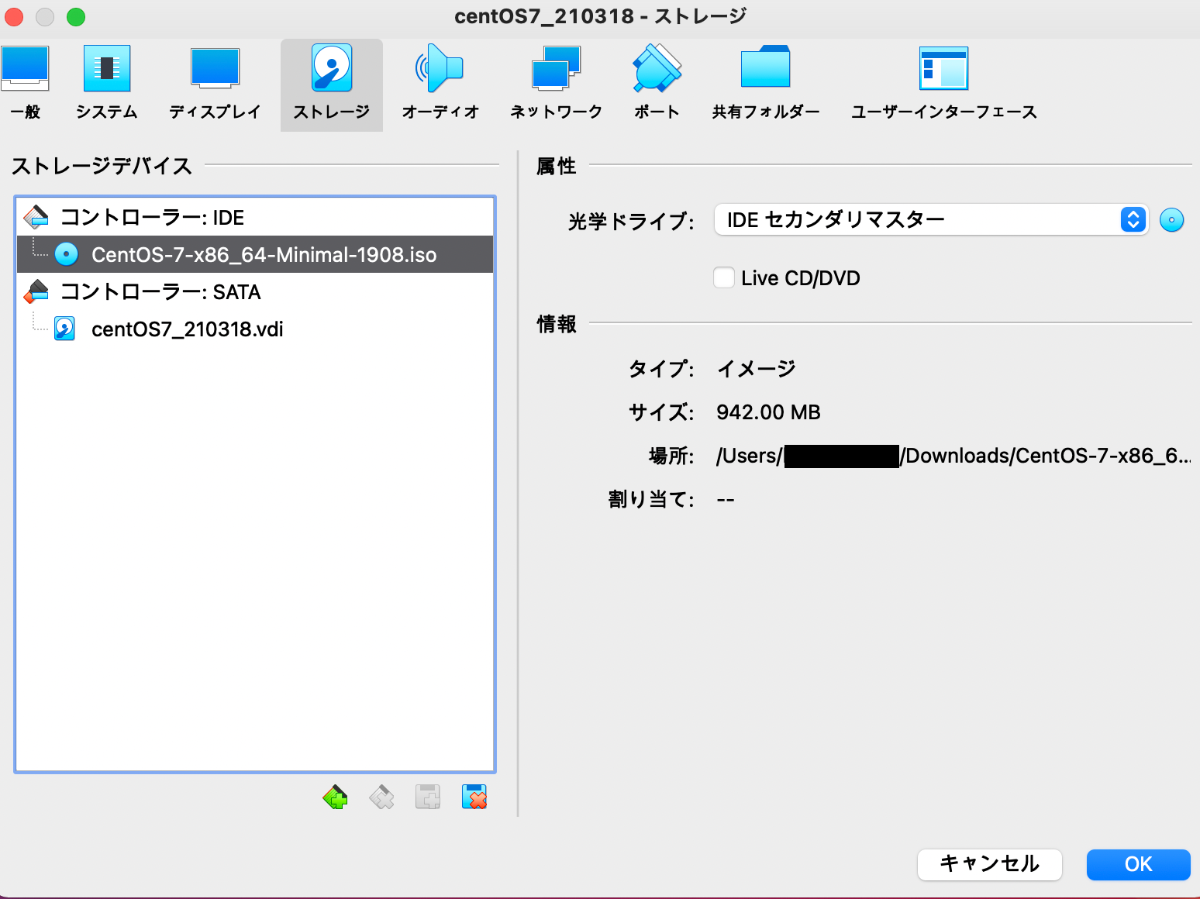1200x899 pixels.
Task: Click the CD icon beside the ISO file
Action: tap(66, 254)
